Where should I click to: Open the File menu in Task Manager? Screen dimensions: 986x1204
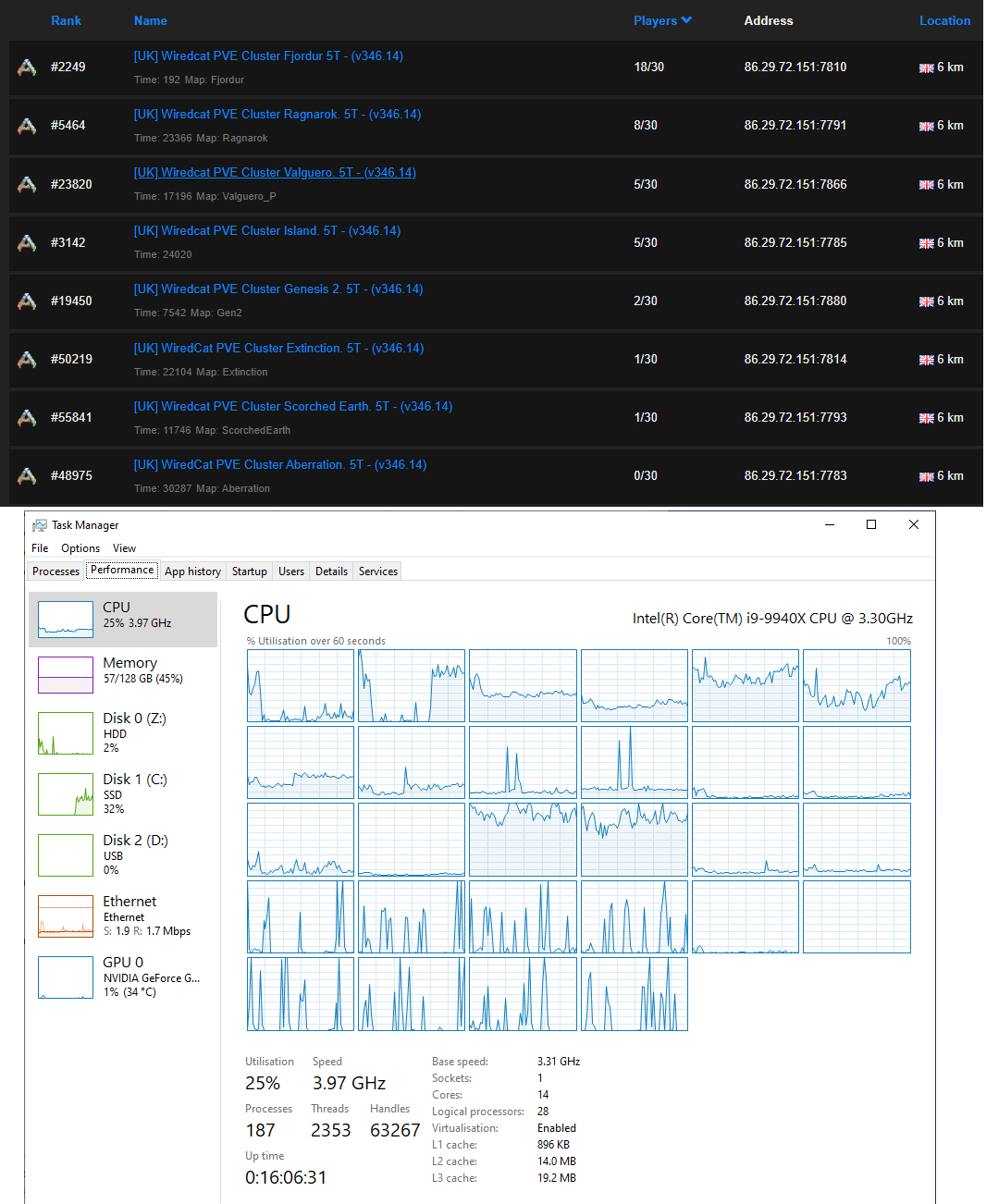(x=40, y=548)
